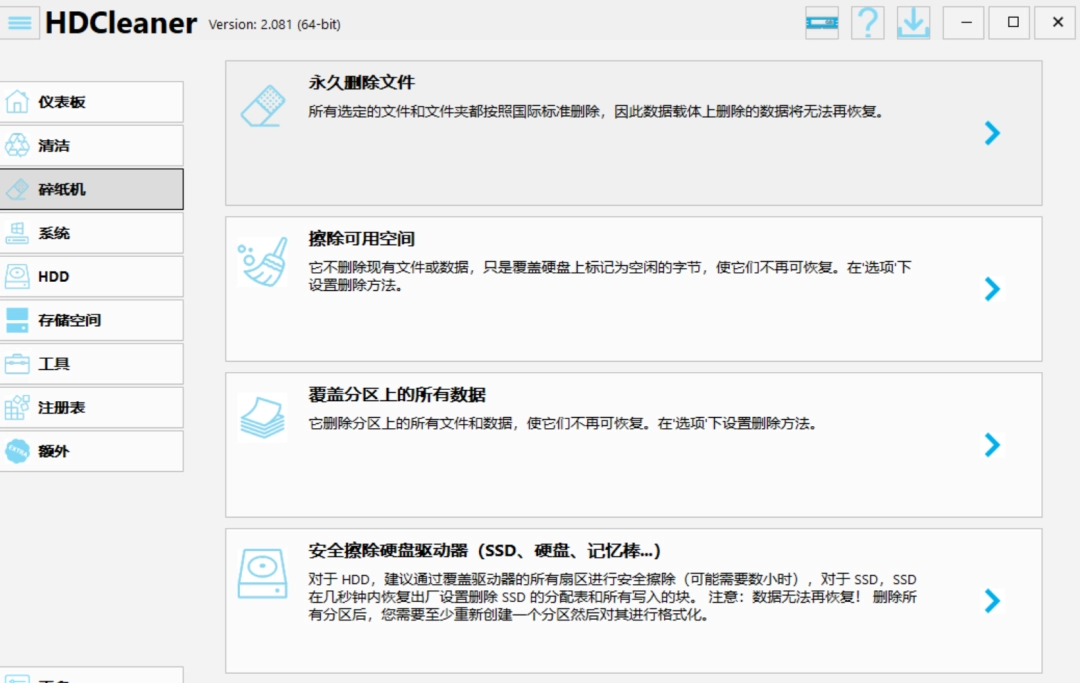Click description text starting 它不删除现有文件或数据

click(x=610, y=276)
